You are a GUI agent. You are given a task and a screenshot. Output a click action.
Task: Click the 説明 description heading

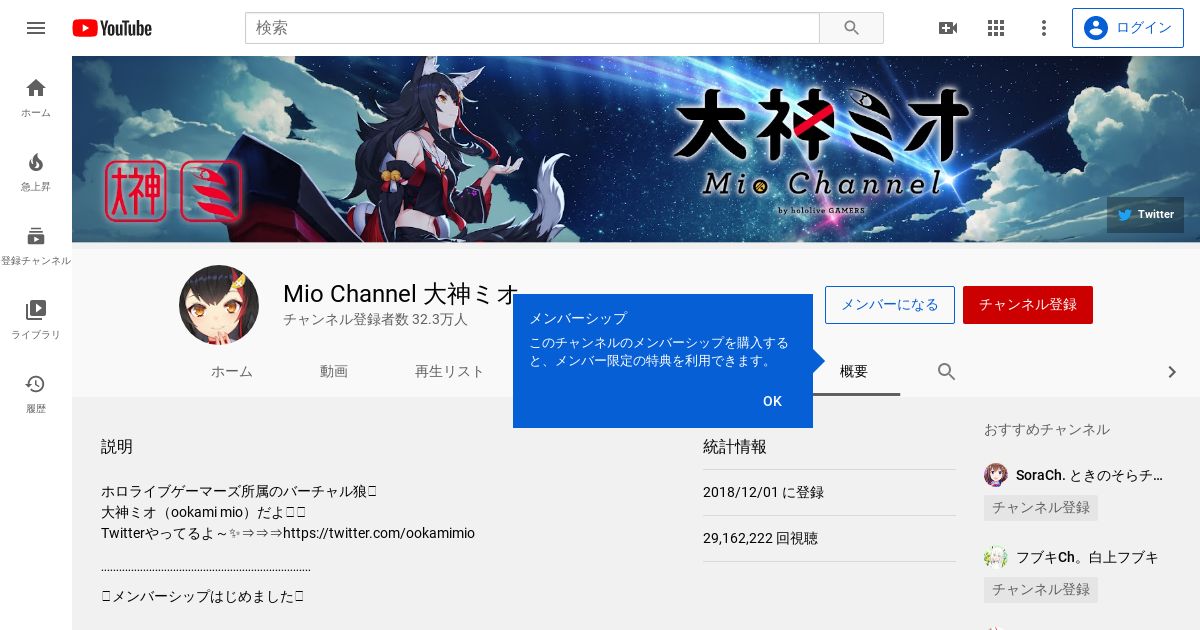click(117, 447)
